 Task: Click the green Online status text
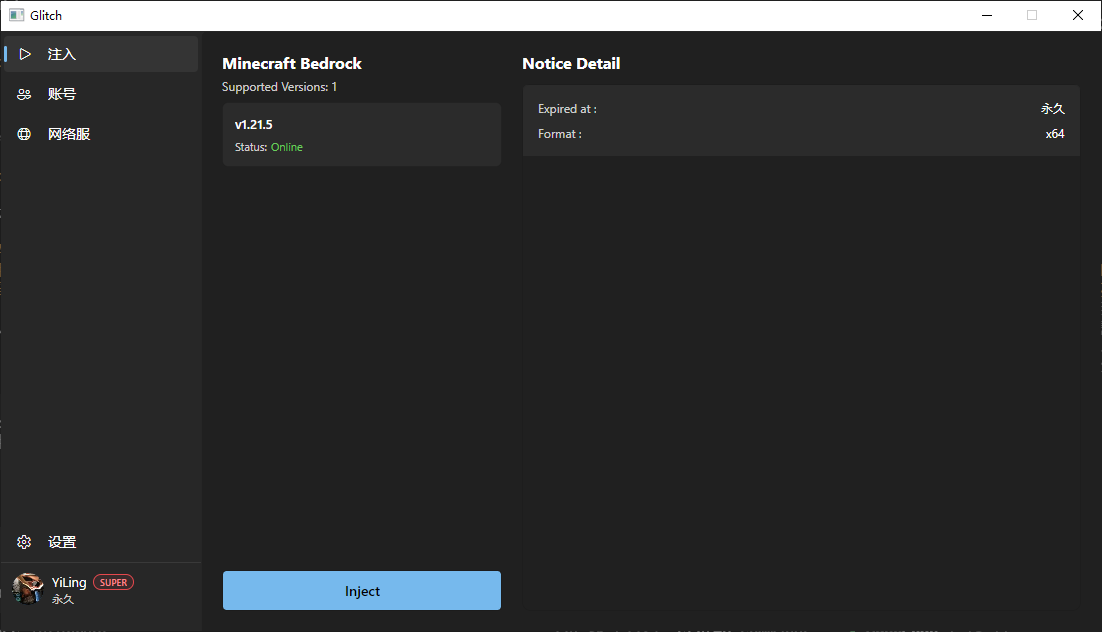tap(287, 147)
